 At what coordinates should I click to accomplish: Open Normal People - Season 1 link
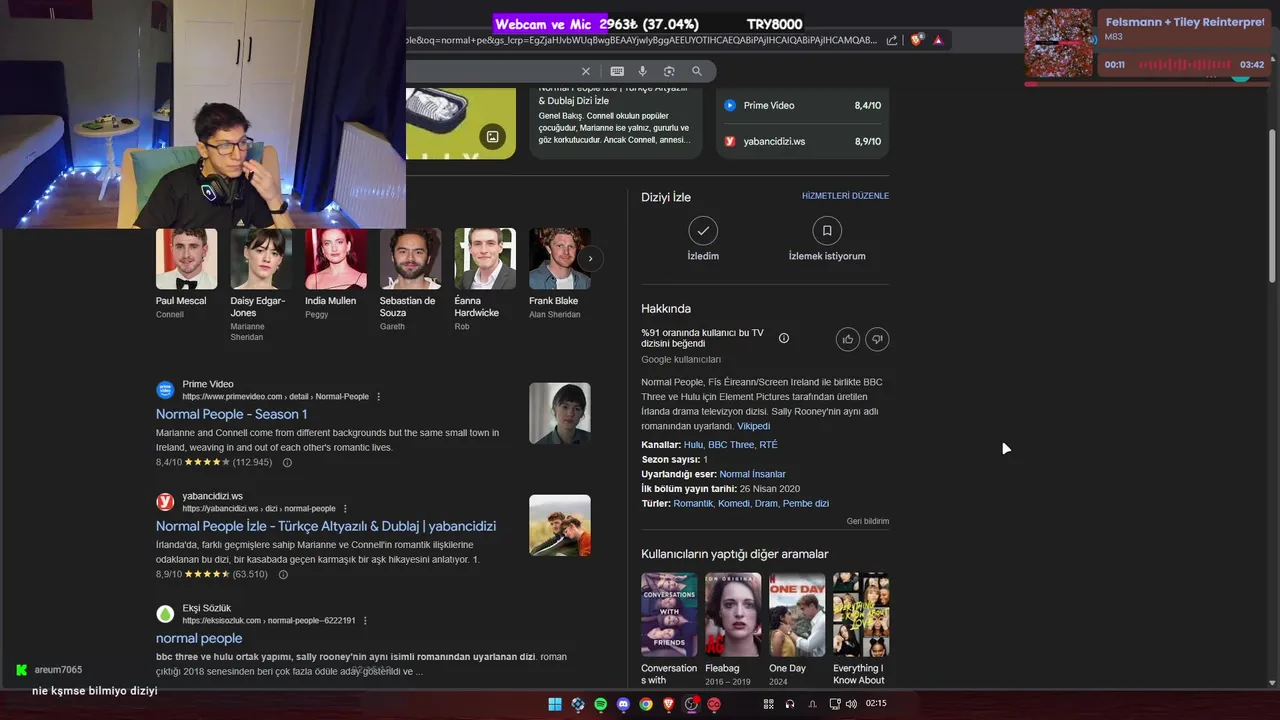[231, 414]
